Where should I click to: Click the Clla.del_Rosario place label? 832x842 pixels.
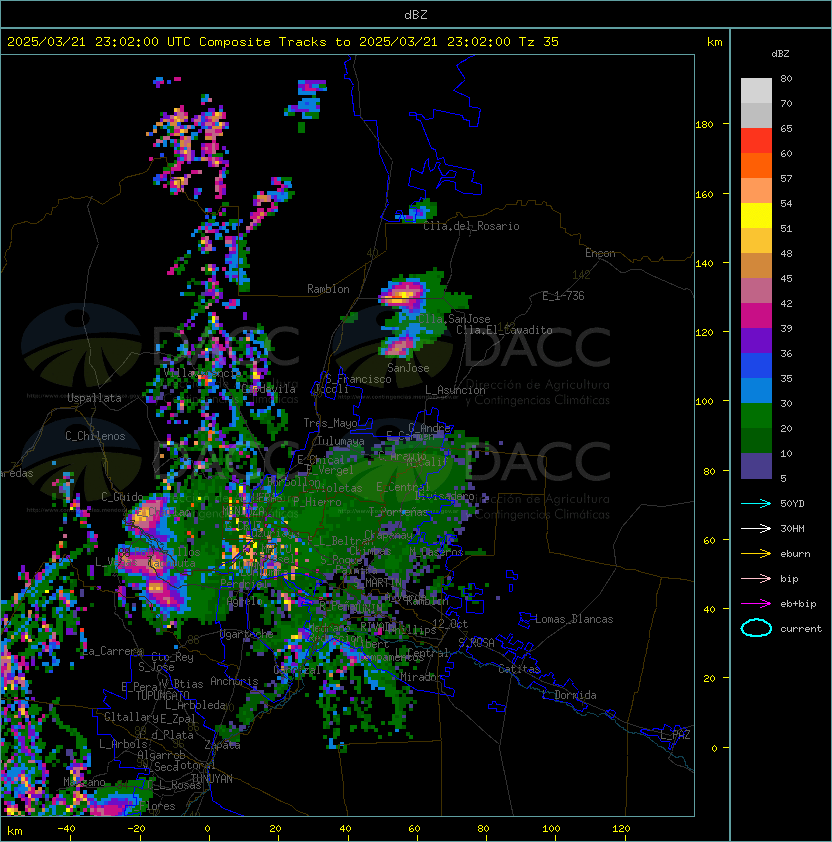471,226
